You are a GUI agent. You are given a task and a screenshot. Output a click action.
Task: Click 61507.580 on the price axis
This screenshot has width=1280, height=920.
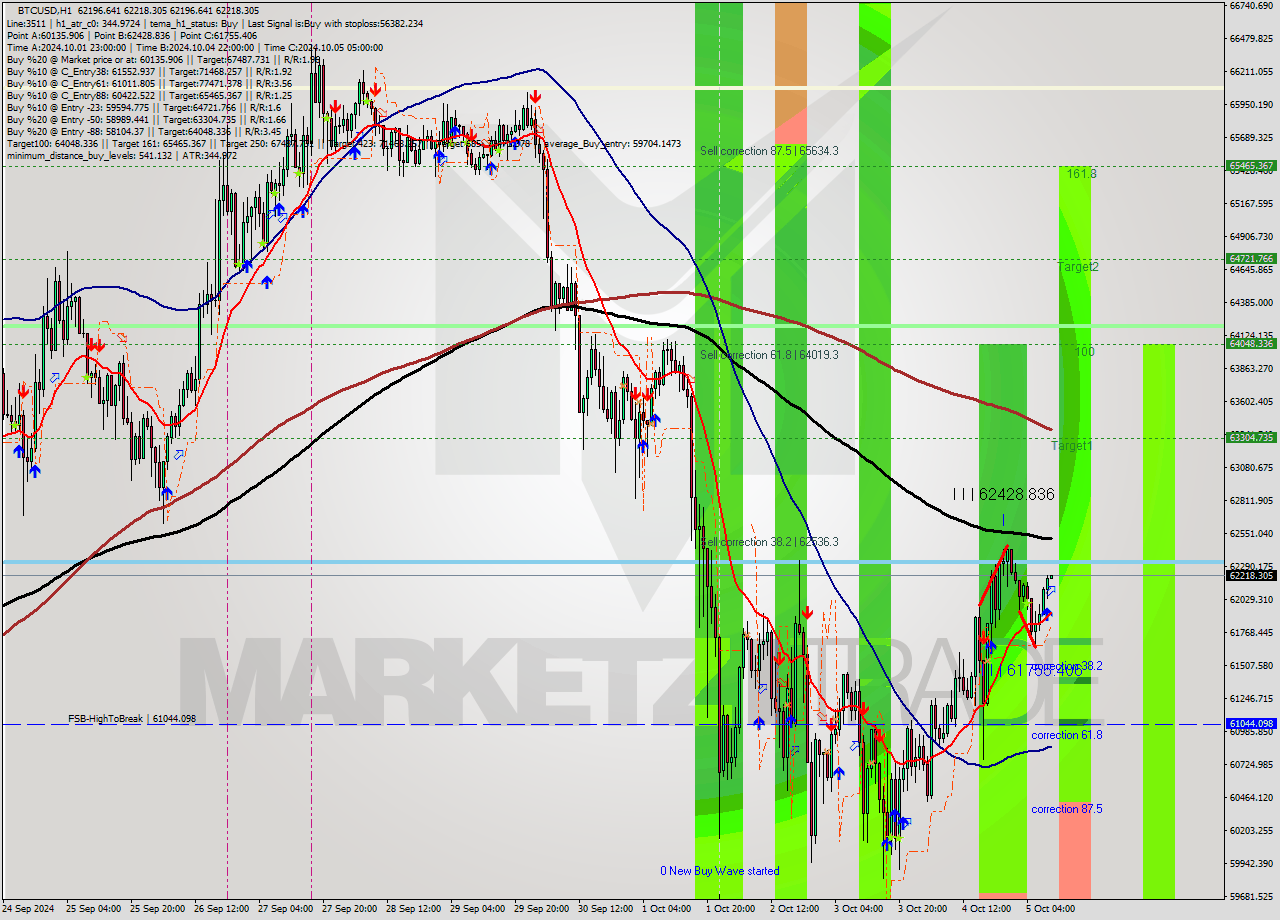point(1250,665)
